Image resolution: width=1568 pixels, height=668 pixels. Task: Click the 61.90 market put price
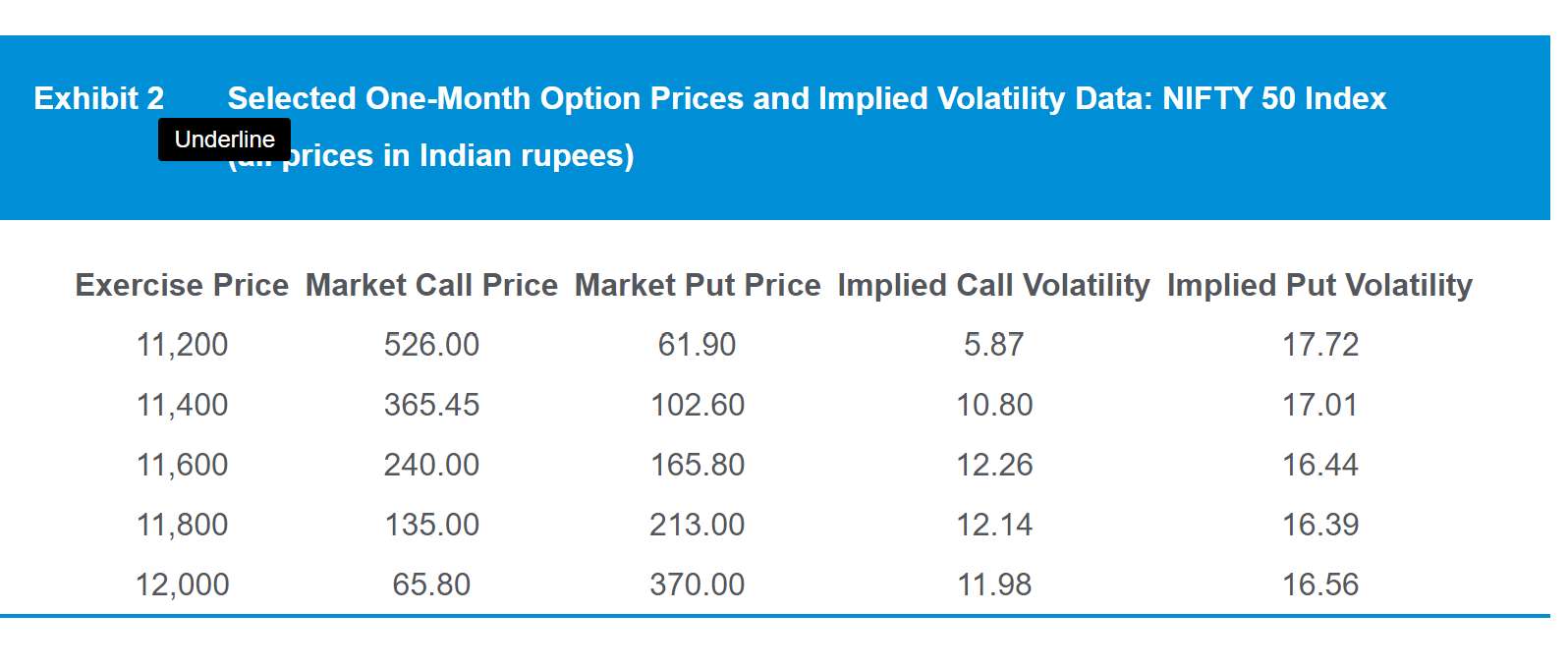pyautogui.click(x=698, y=345)
